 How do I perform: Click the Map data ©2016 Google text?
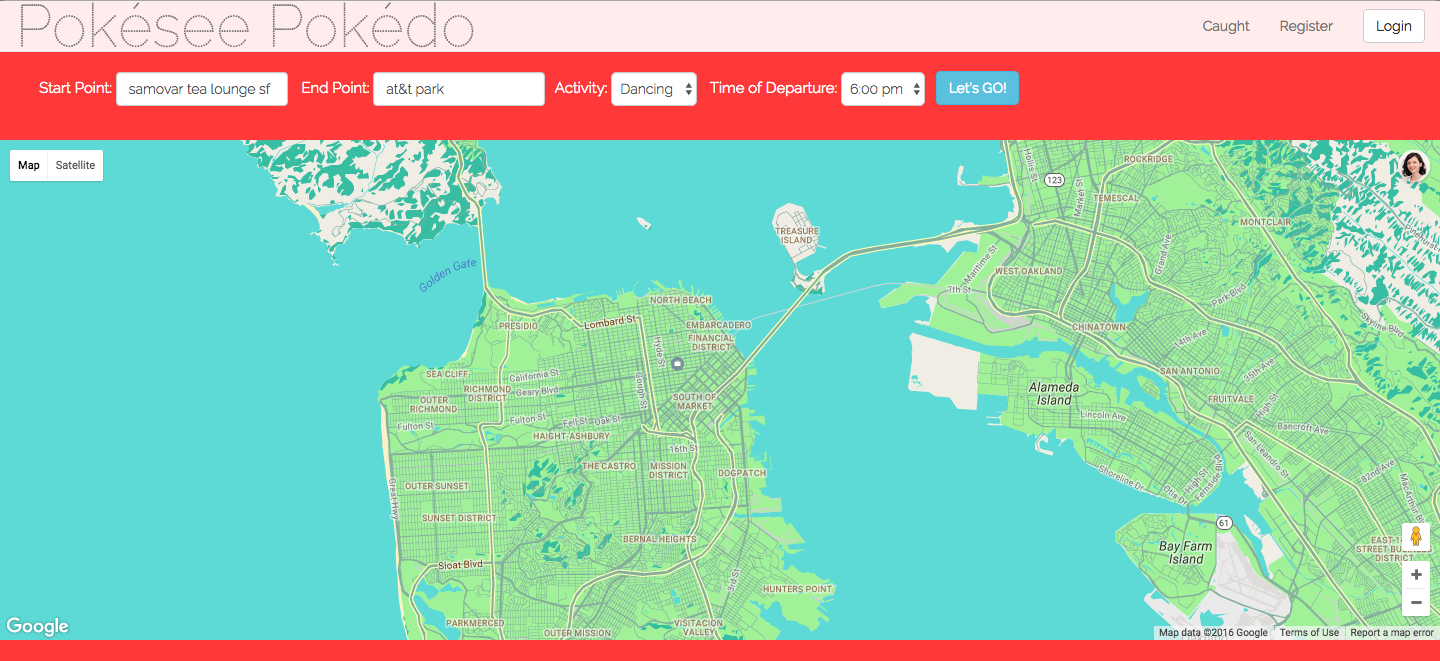pos(1213,632)
